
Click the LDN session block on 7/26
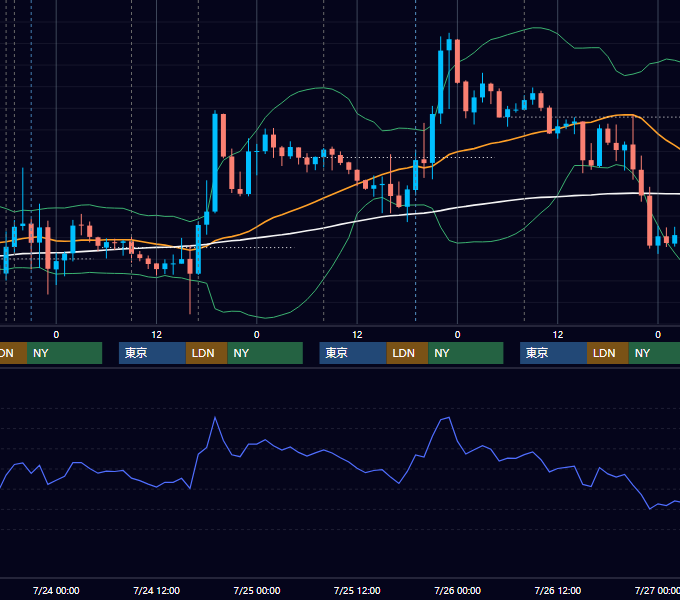point(608,353)
